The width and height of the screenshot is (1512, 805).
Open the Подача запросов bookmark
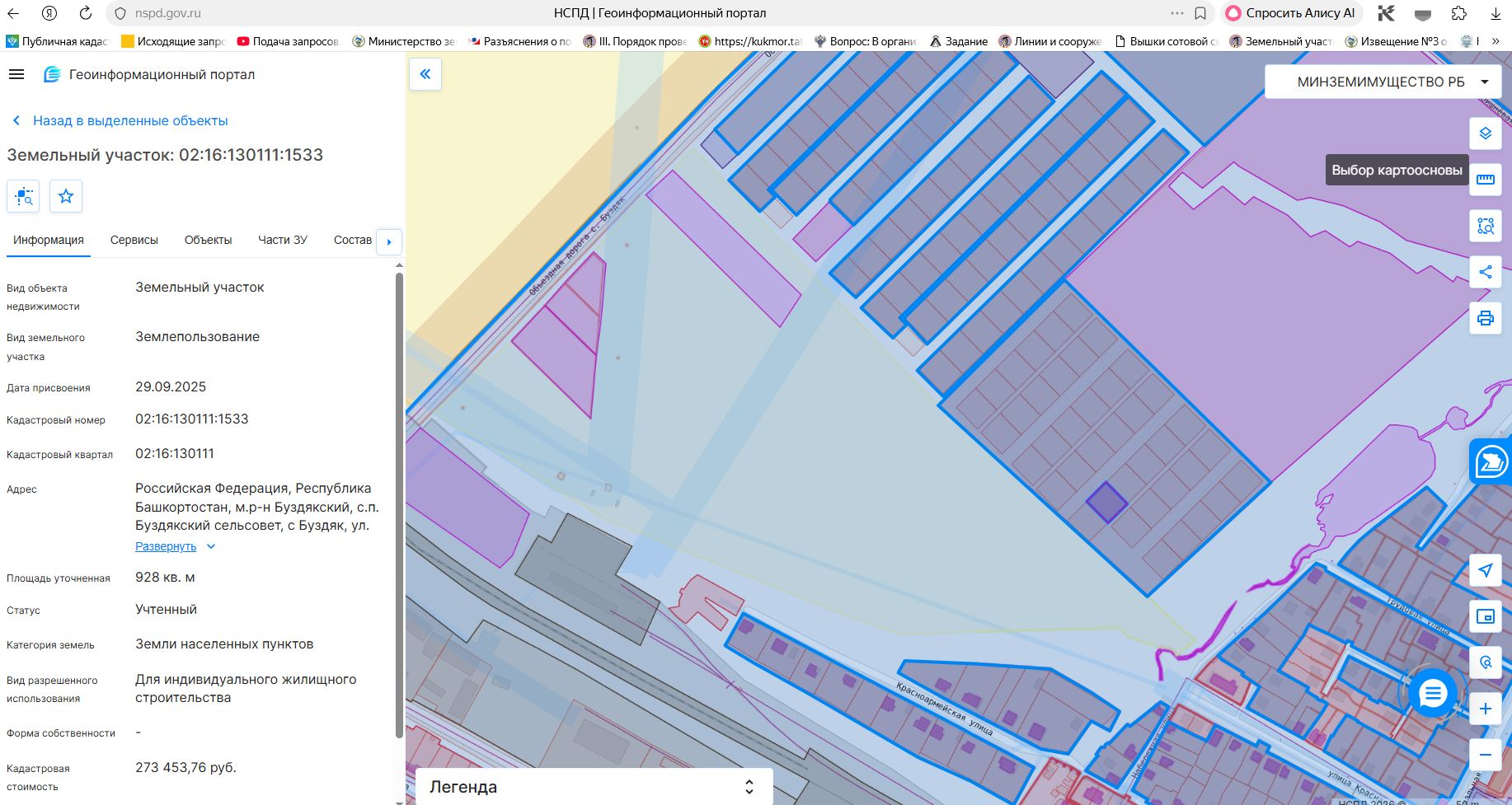click(288, 41)
